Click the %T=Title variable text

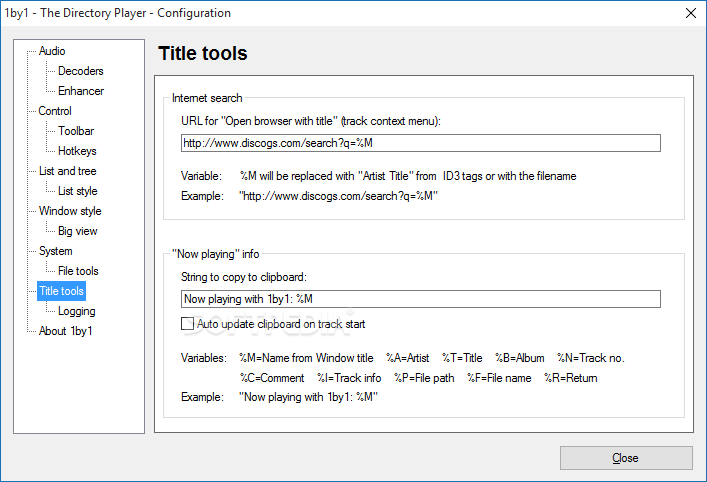462,358
